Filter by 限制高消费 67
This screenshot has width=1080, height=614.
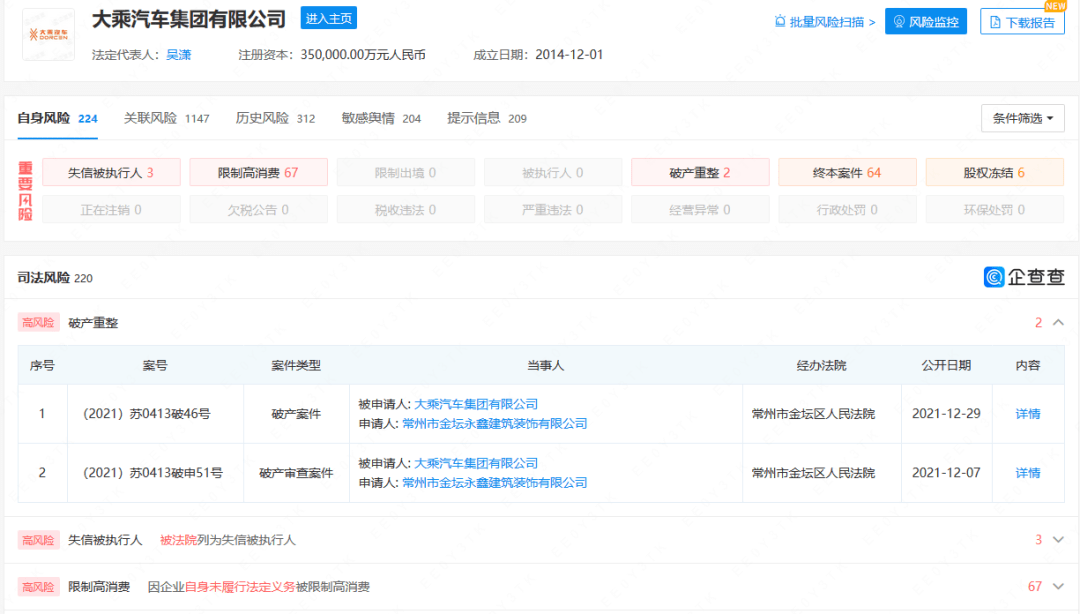coord(258,172)
